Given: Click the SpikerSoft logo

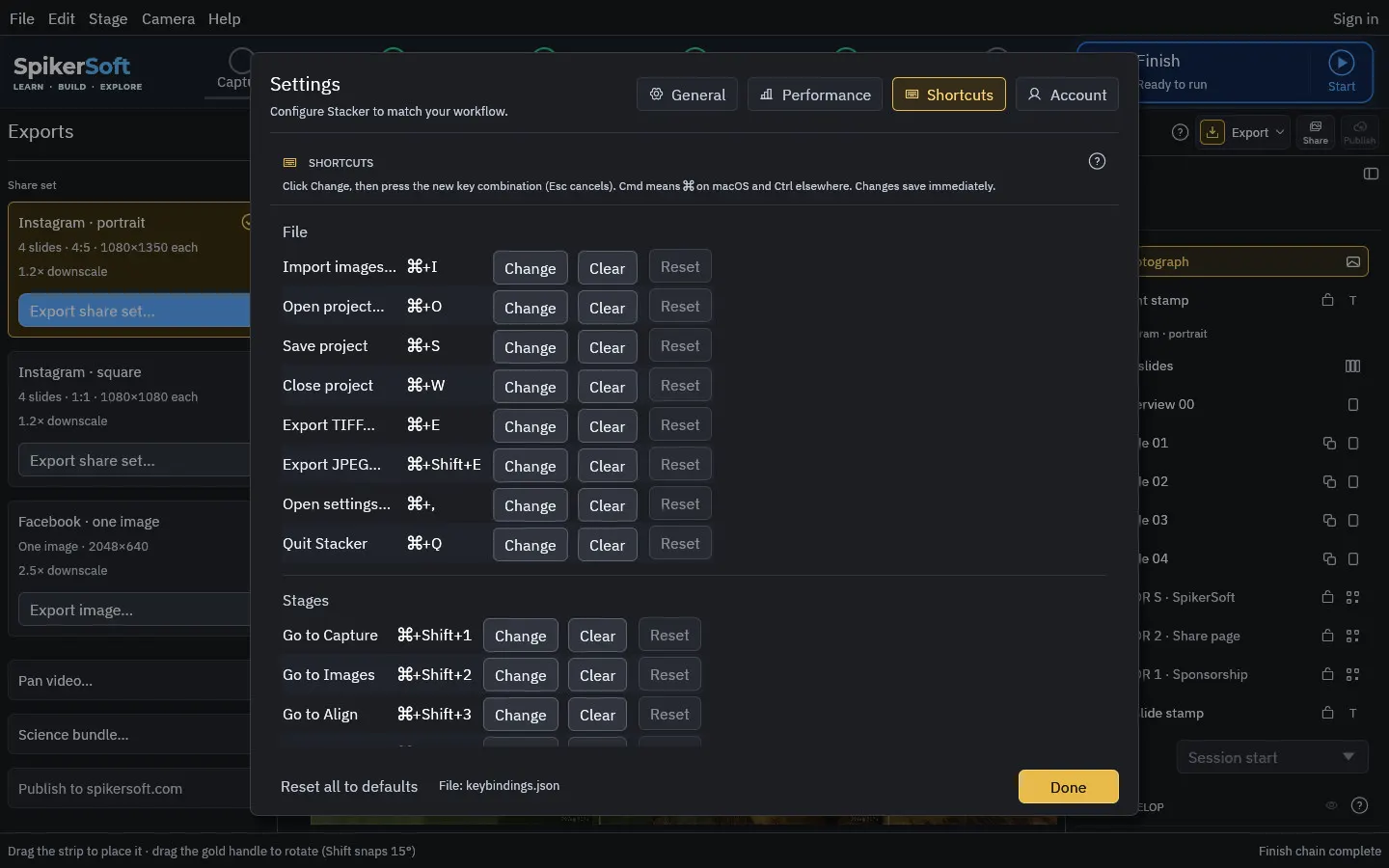Looking at the screenshot, I should [x=77, y=72].
